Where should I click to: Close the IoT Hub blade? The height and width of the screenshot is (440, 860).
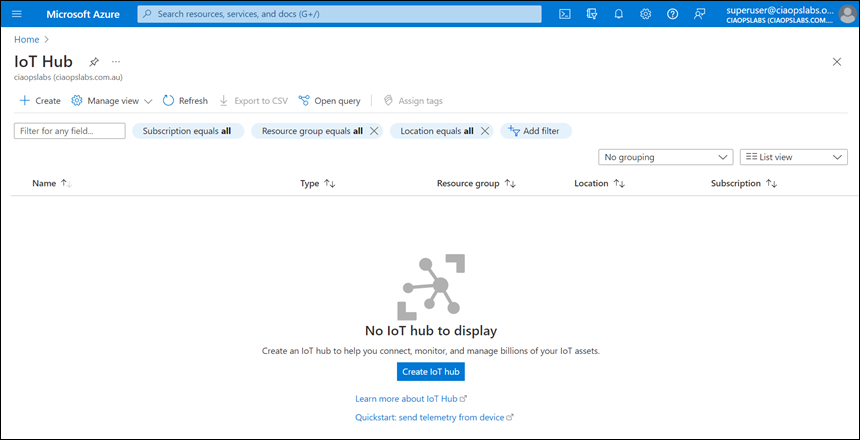(837, 62)
